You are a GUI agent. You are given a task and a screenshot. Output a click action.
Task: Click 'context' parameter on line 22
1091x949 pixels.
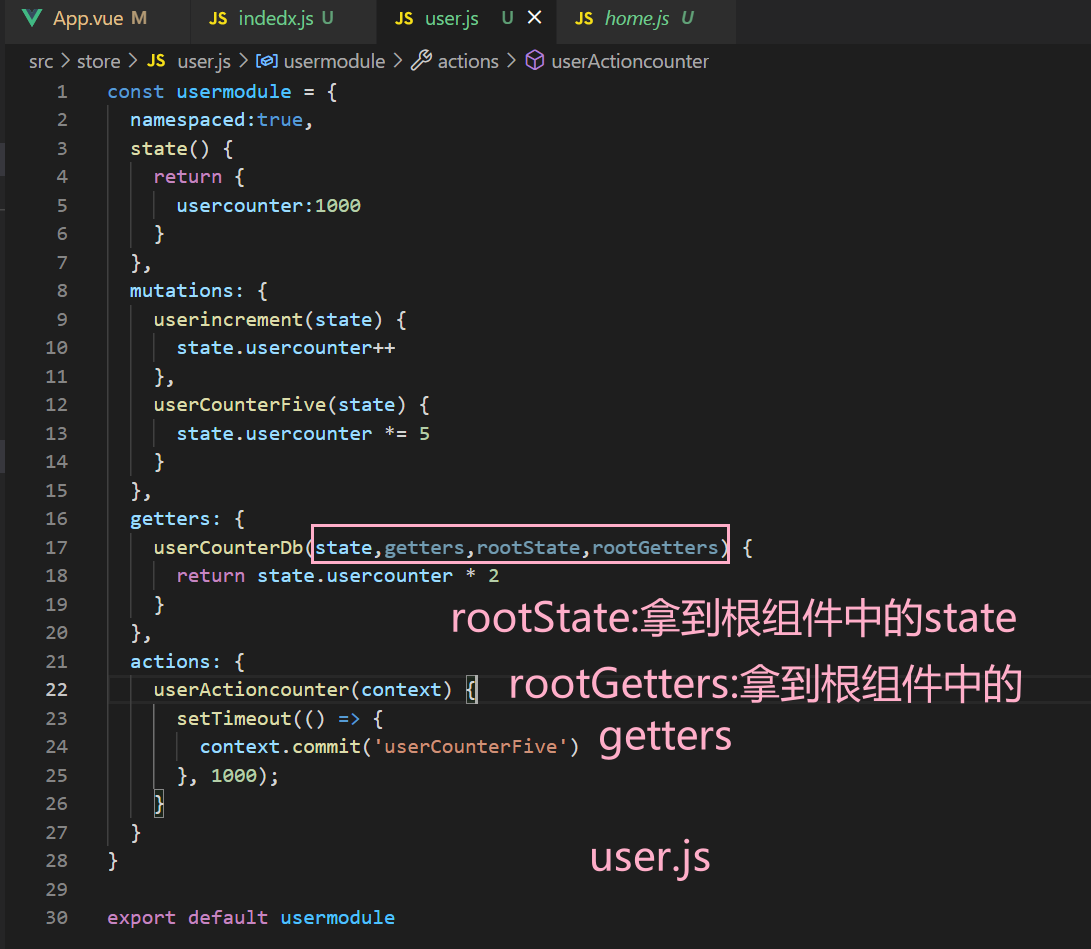[x=401, y=690]
